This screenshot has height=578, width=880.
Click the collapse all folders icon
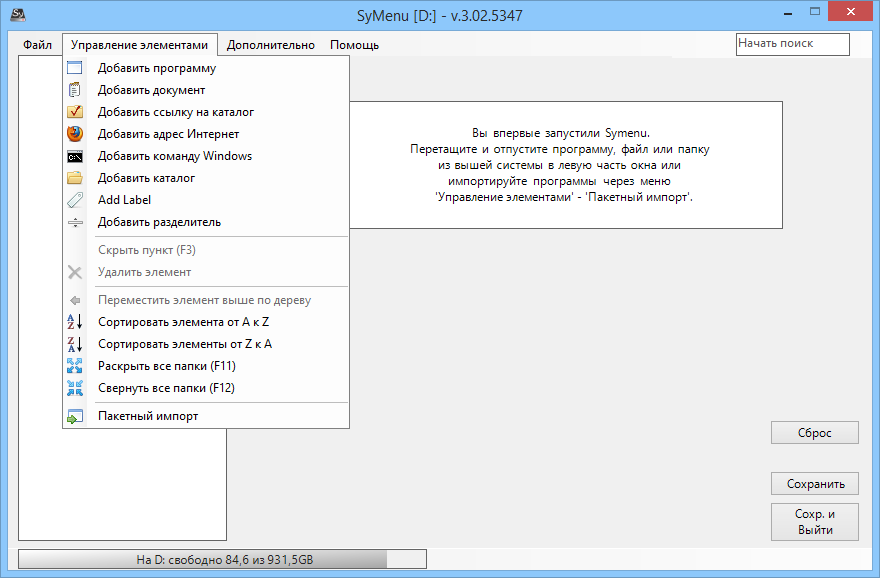pos(75,388)
